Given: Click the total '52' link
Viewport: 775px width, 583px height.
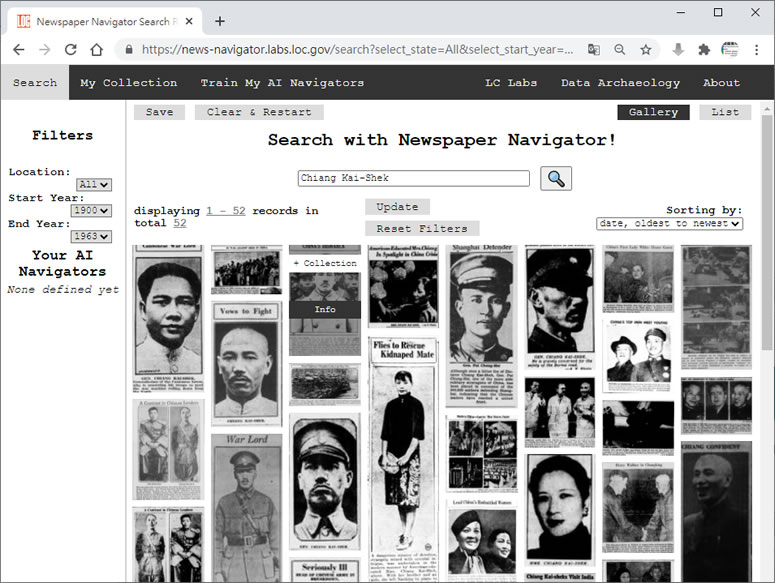Looking at the screenshot, I should pyautogui.click(x=180, y=223).
